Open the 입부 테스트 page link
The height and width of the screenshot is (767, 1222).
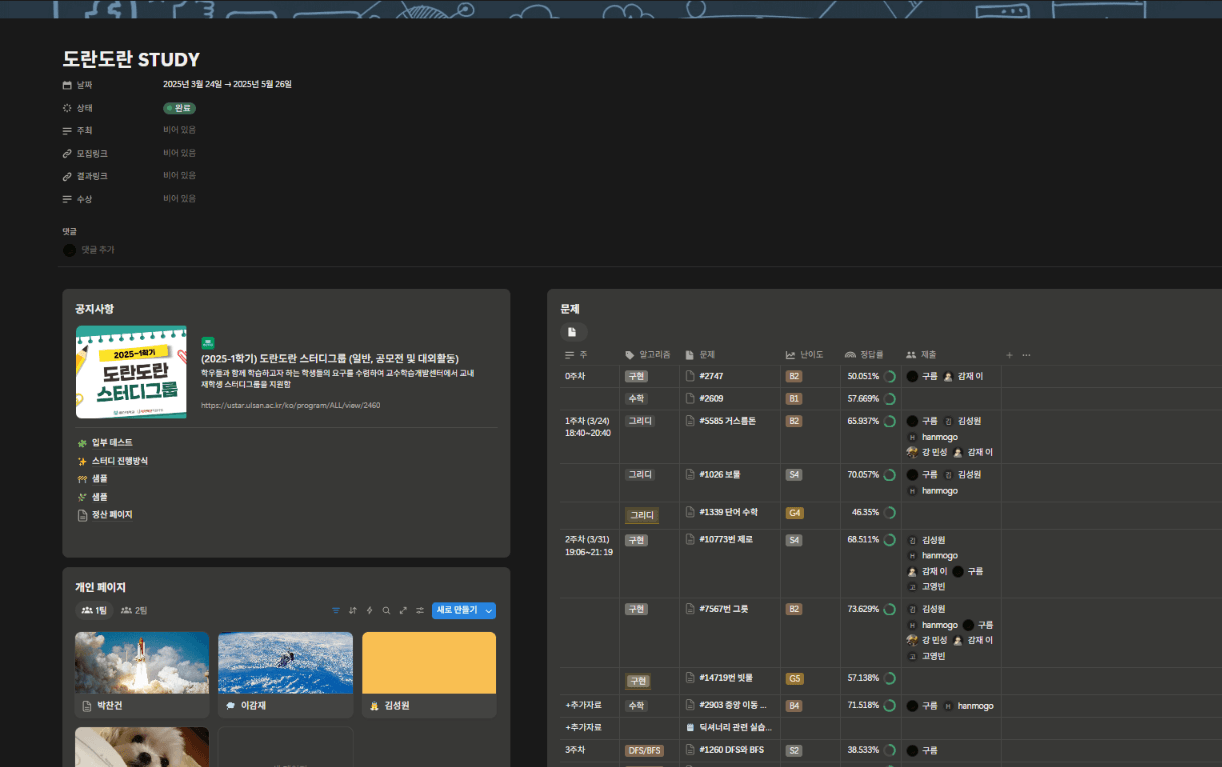pyautogui.click(x=112, y=443)
